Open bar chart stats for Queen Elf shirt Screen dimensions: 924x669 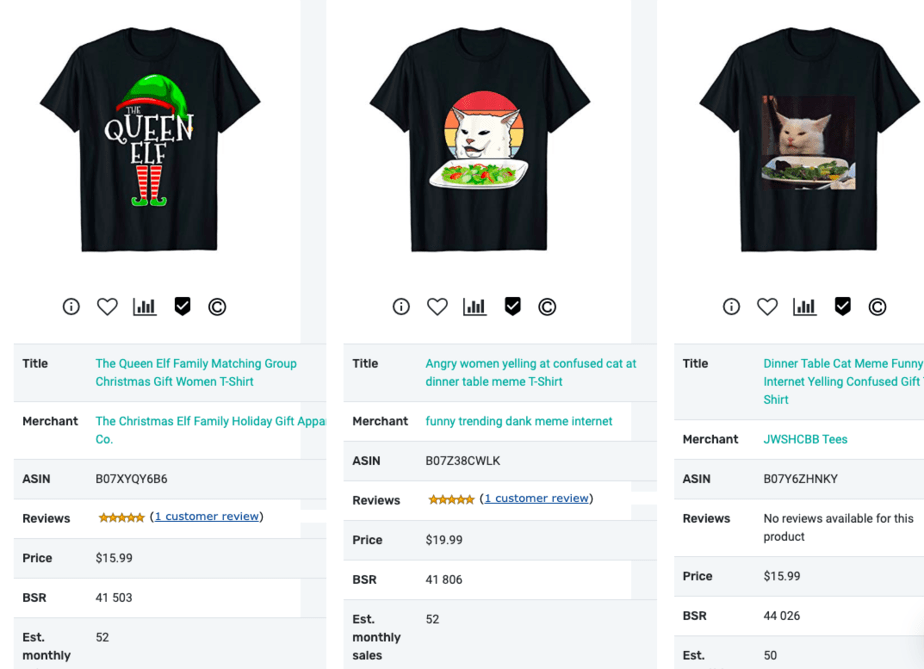click(x=144, y=307)
